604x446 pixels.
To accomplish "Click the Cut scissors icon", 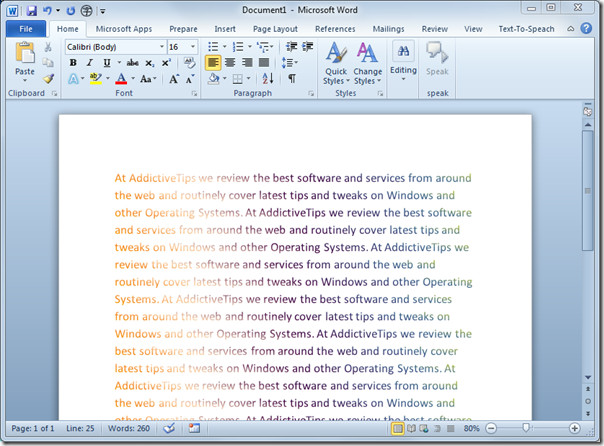I will [x=48, y=47].
